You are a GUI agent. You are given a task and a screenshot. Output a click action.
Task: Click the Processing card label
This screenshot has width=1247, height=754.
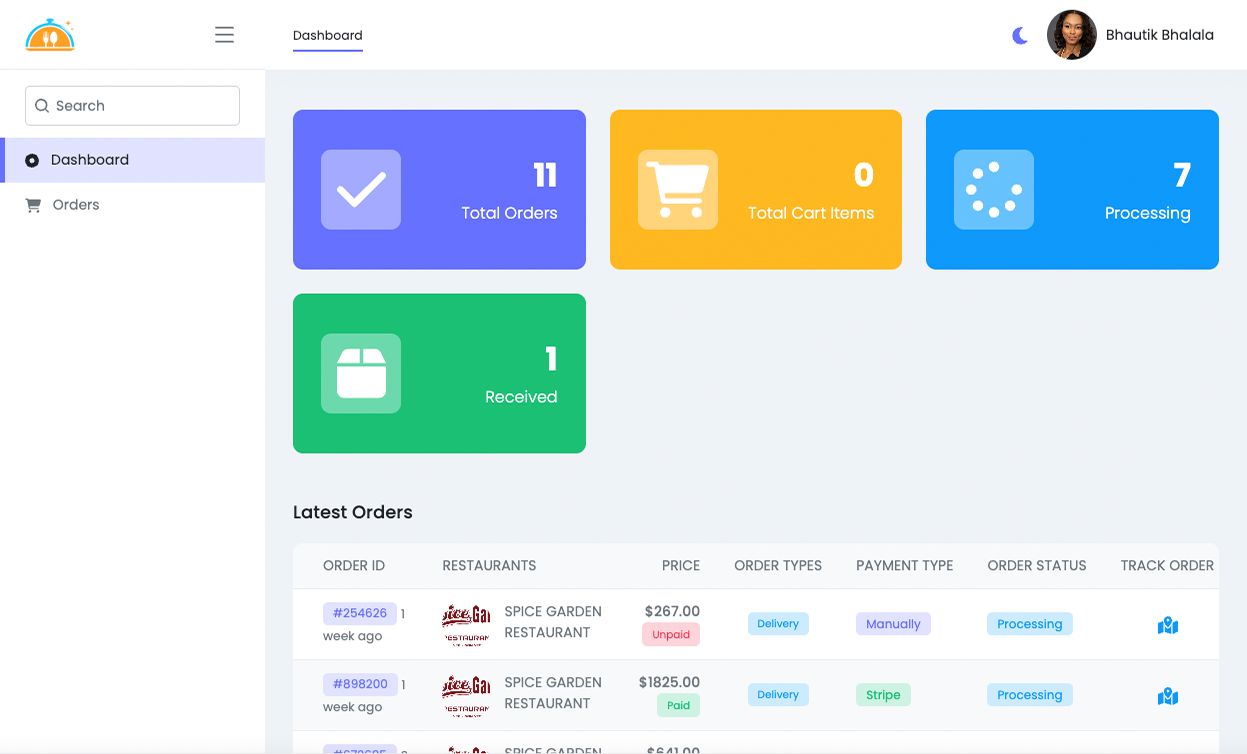[1148, 213]
